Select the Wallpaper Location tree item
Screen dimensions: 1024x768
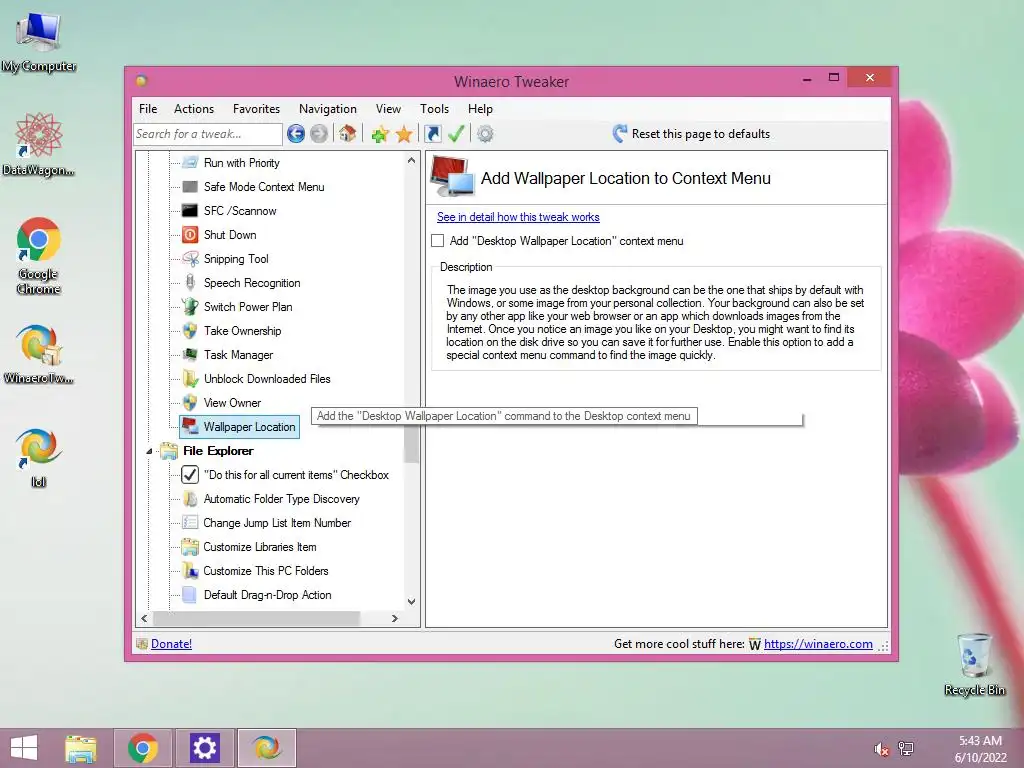240,426
